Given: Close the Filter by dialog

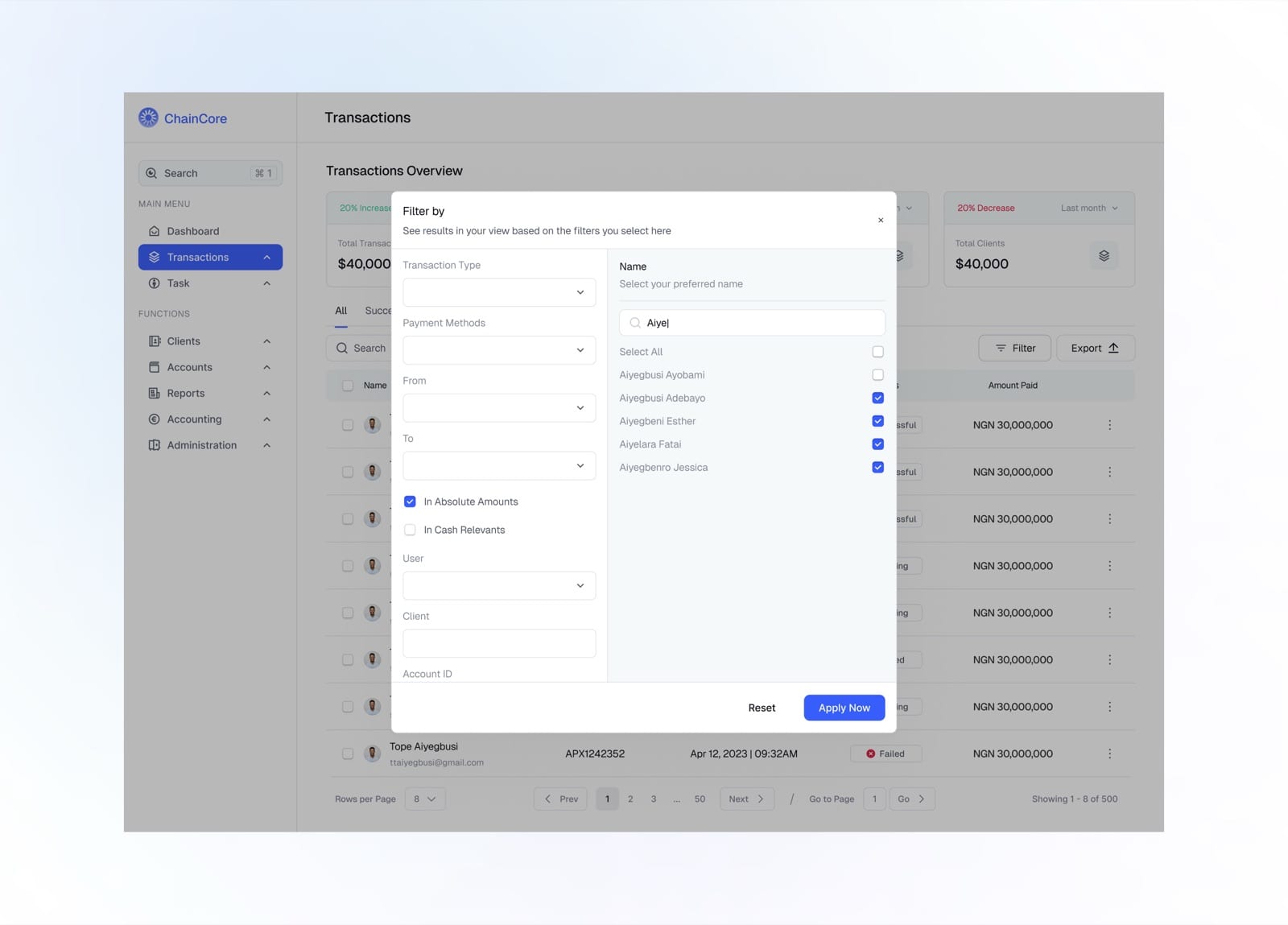Looking at the screenshot, I should point(881,220).
